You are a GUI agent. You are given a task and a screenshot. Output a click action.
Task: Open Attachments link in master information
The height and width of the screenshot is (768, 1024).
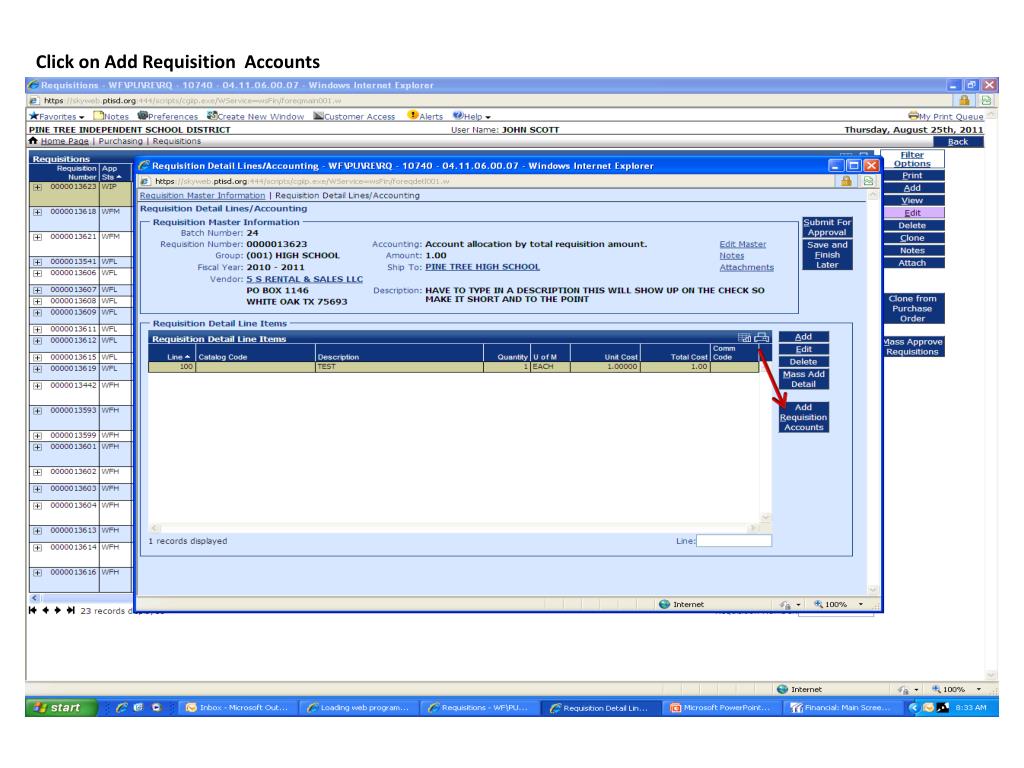(746, 268)
